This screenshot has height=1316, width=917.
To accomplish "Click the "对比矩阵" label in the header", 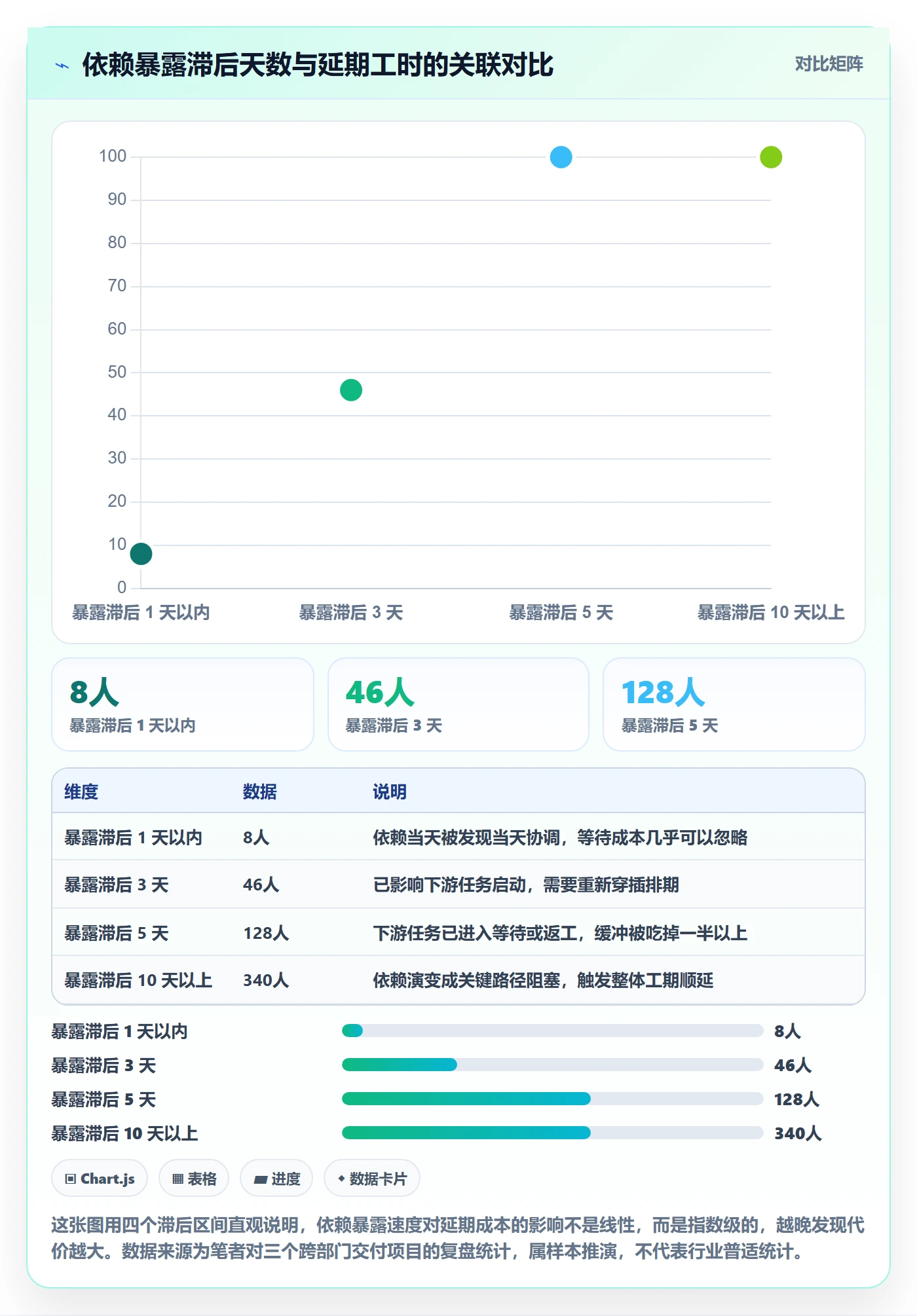I will 829,64.
